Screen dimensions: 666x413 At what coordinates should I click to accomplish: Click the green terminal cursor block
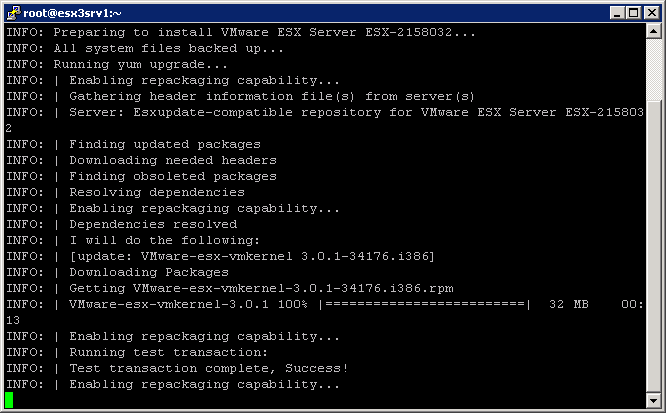tap(9, 400)
